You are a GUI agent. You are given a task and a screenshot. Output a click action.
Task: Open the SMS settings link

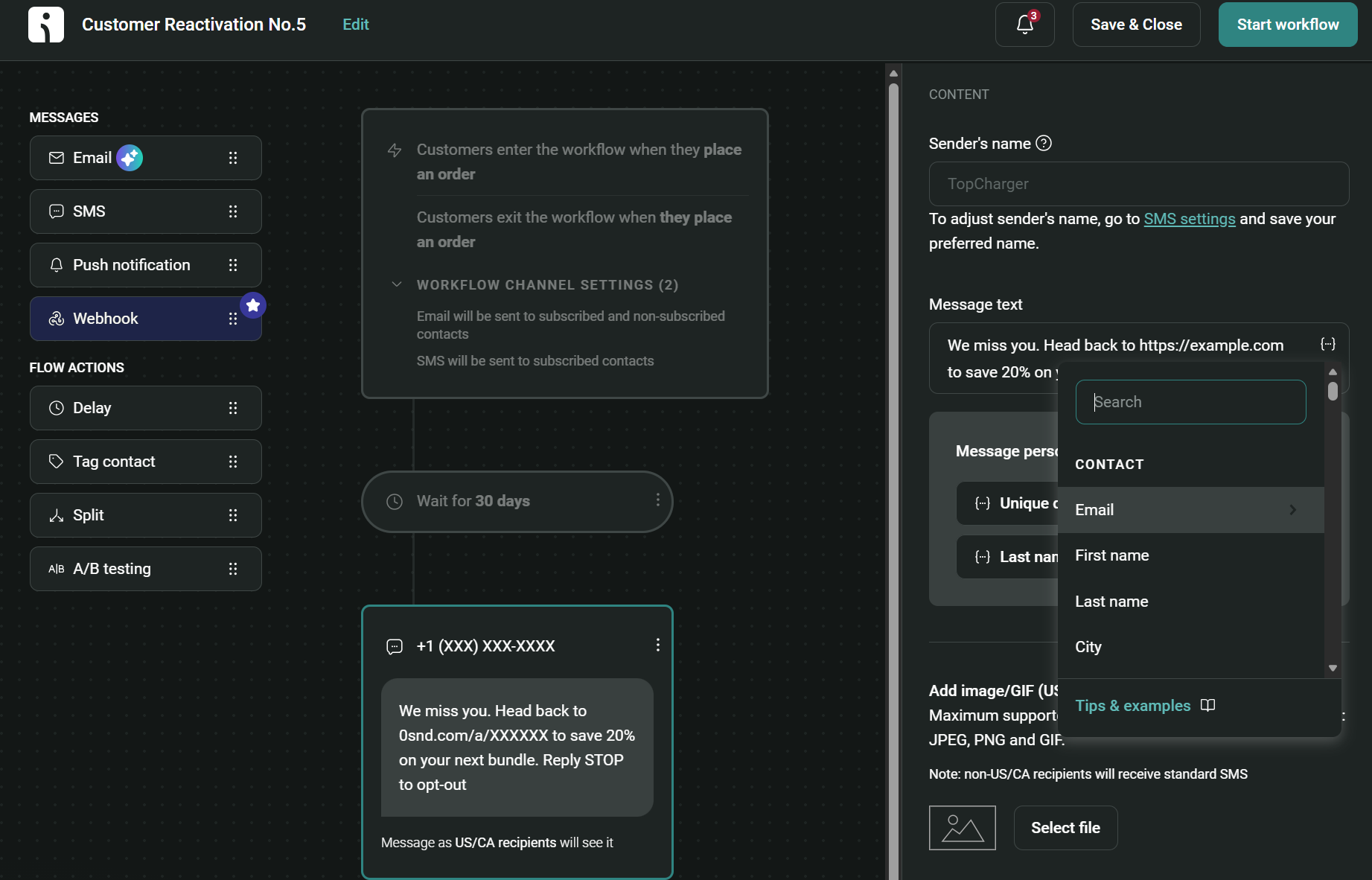[1190, 219]
